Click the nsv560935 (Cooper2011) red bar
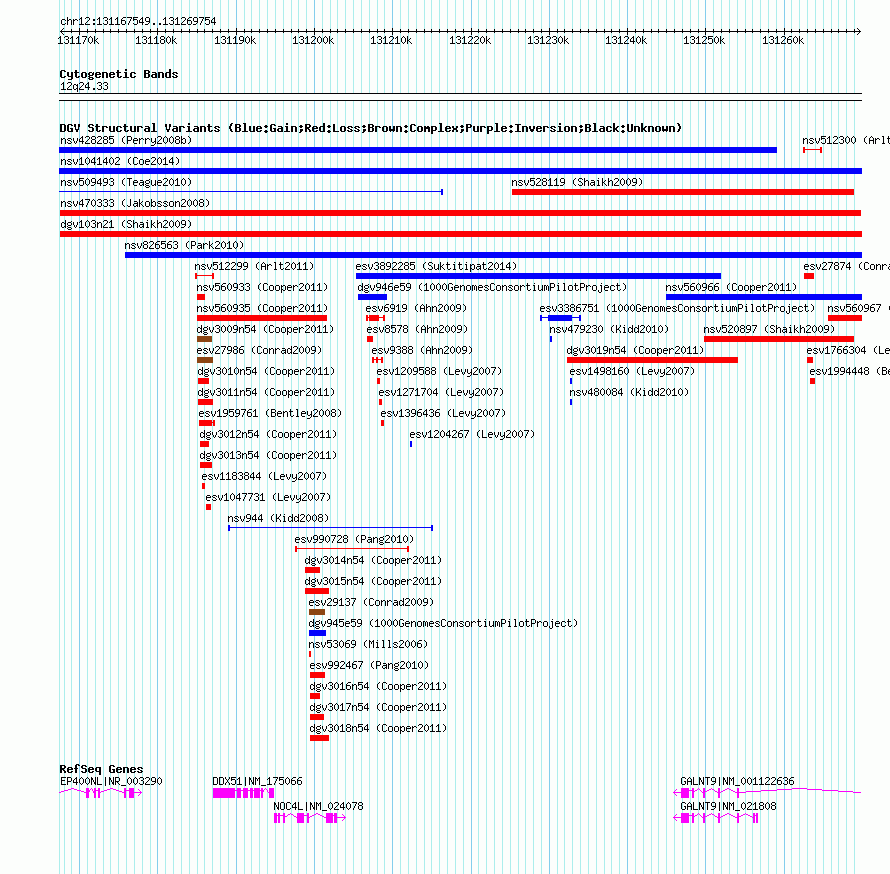 (262, 318)
